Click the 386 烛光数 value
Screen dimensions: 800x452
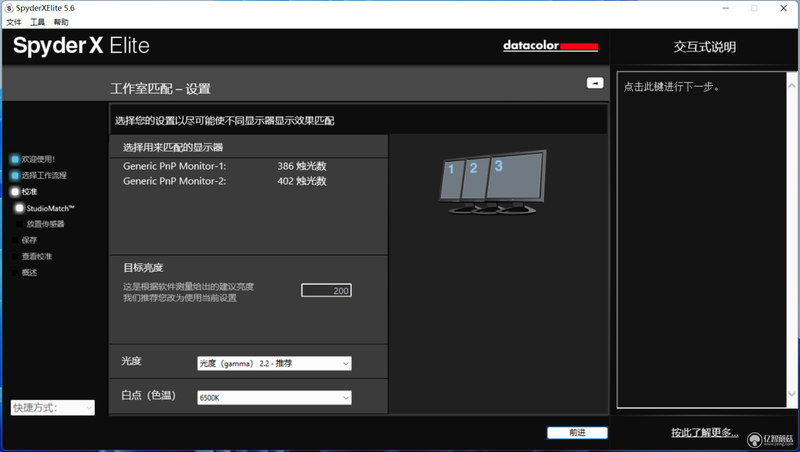tap(302, 166)
